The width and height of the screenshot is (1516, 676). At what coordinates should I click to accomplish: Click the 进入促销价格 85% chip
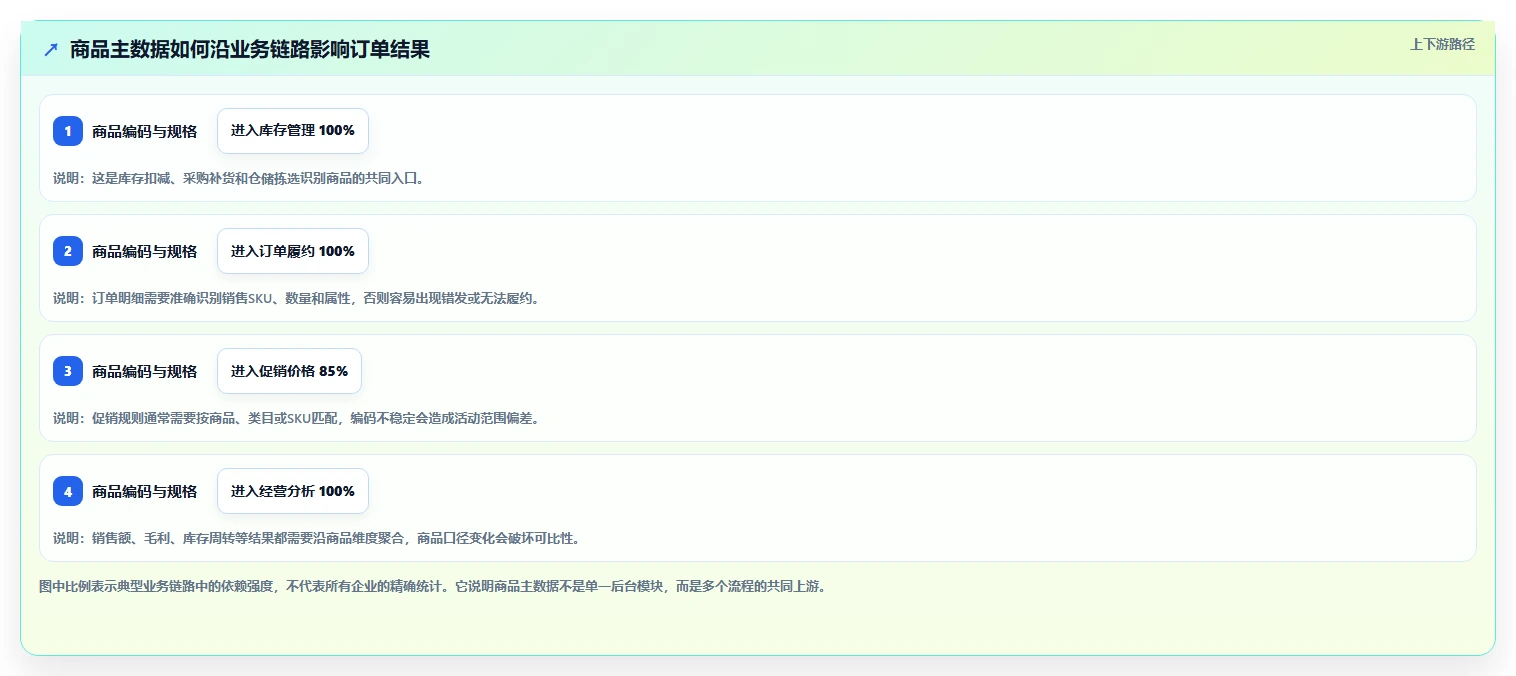click(289, 371)
